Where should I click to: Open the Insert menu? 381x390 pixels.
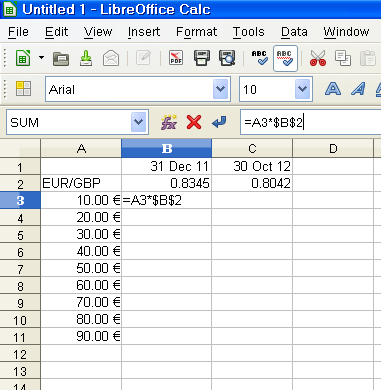pyautogui.click(x=144, y=32)
